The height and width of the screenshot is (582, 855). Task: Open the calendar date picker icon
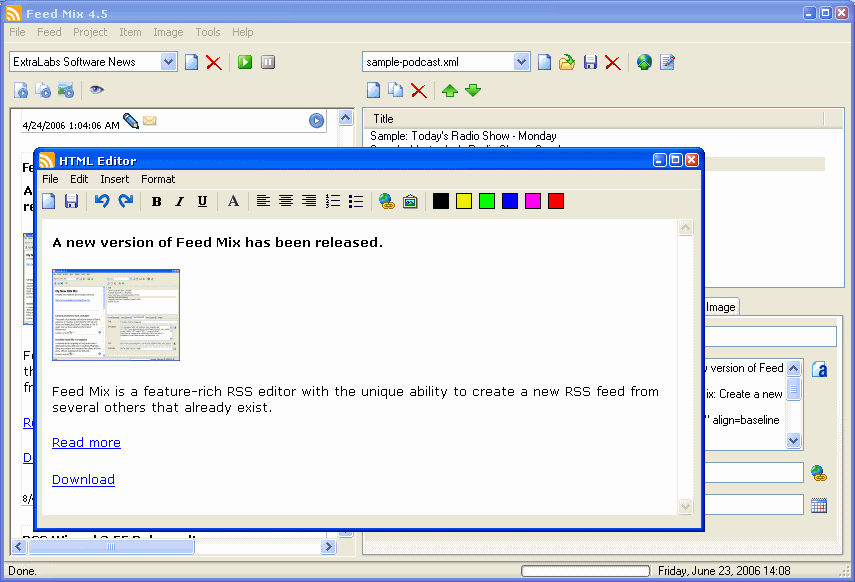click(818, 505)
